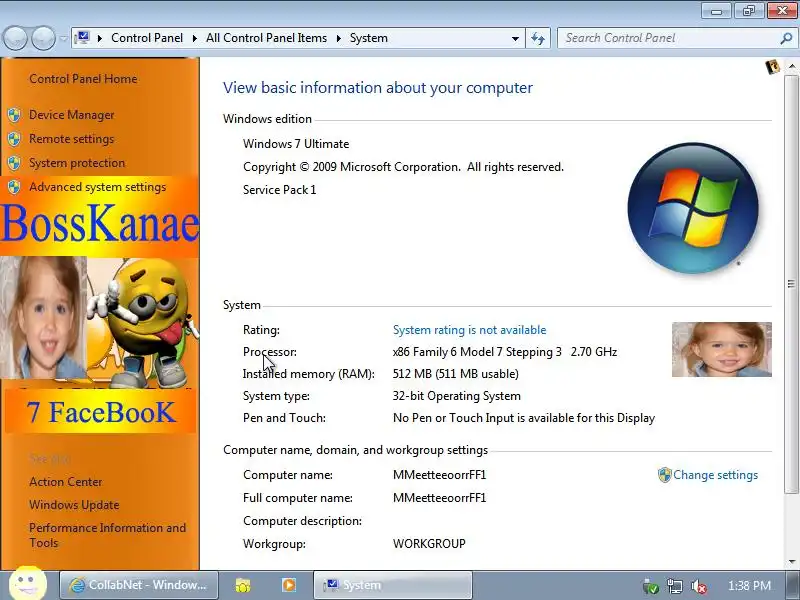Click Service Pack 1 text
The height and width of the screenshot is (600, 800).
[280, 190]
